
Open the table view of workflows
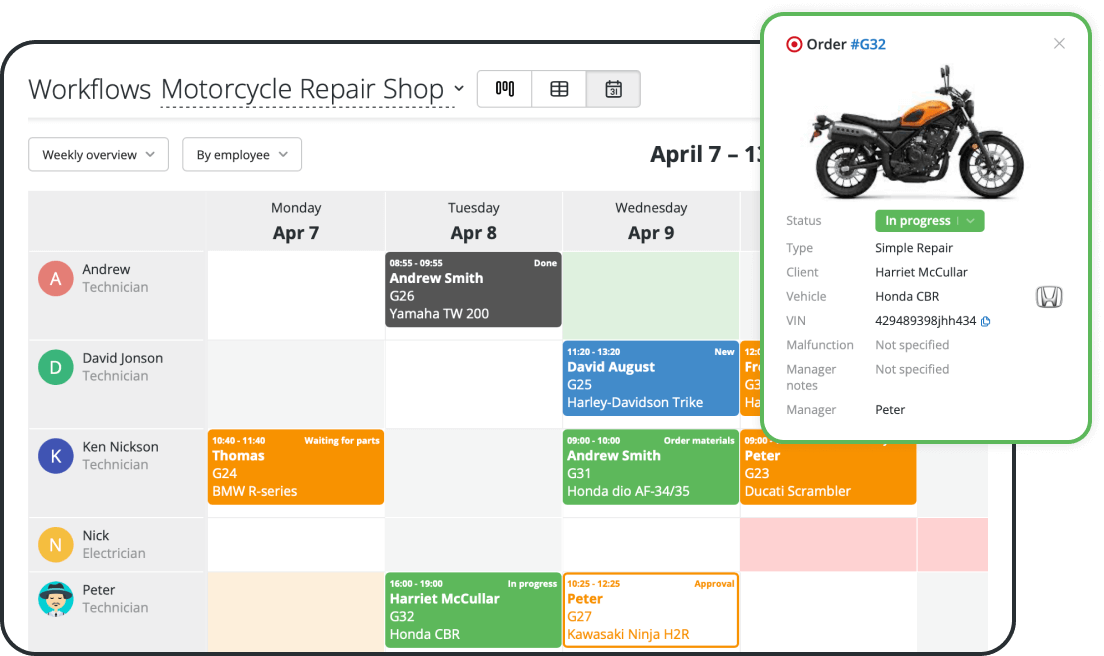coord(559,89)
